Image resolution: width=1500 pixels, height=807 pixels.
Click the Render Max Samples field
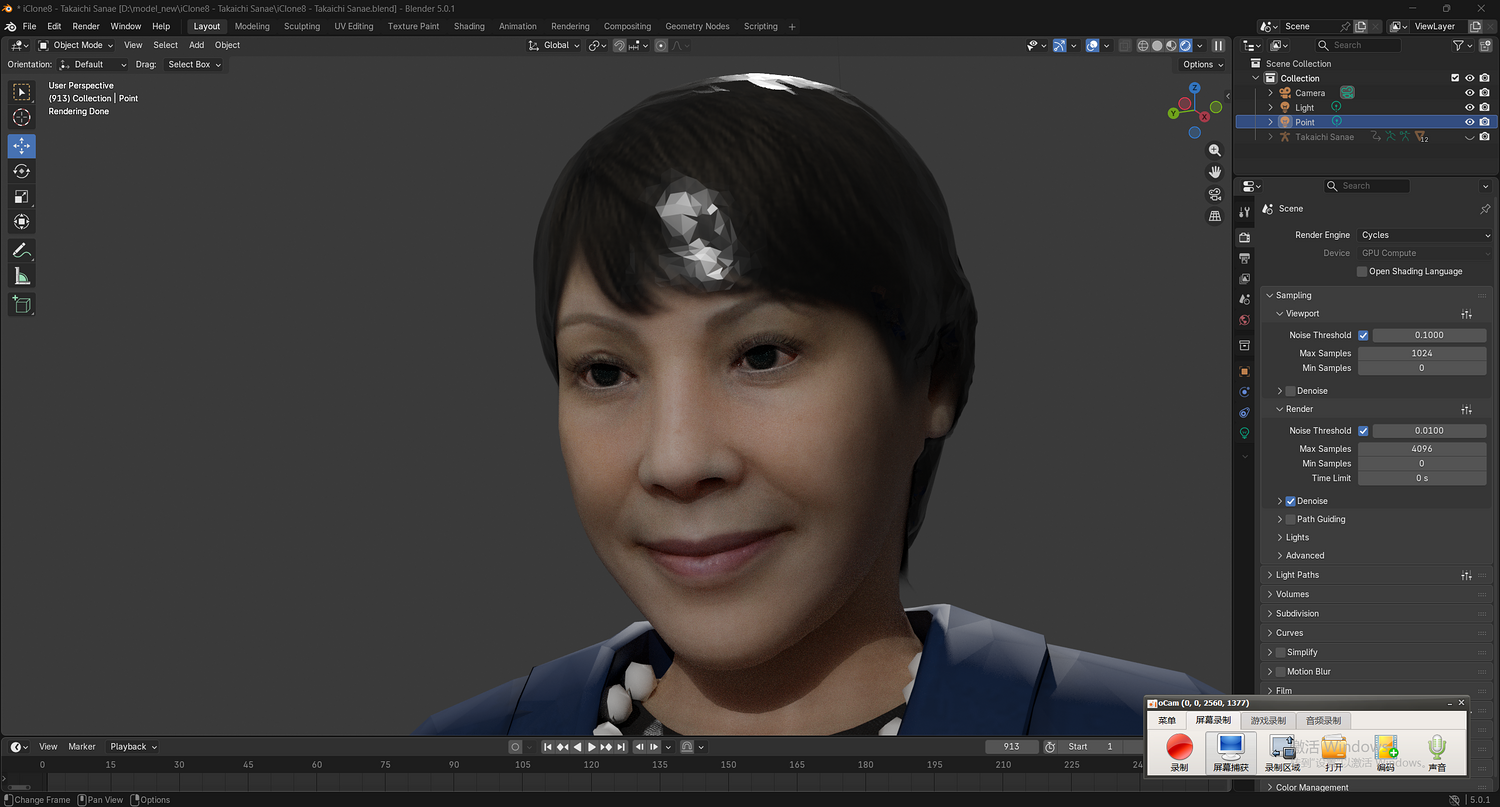(1422, 449)
